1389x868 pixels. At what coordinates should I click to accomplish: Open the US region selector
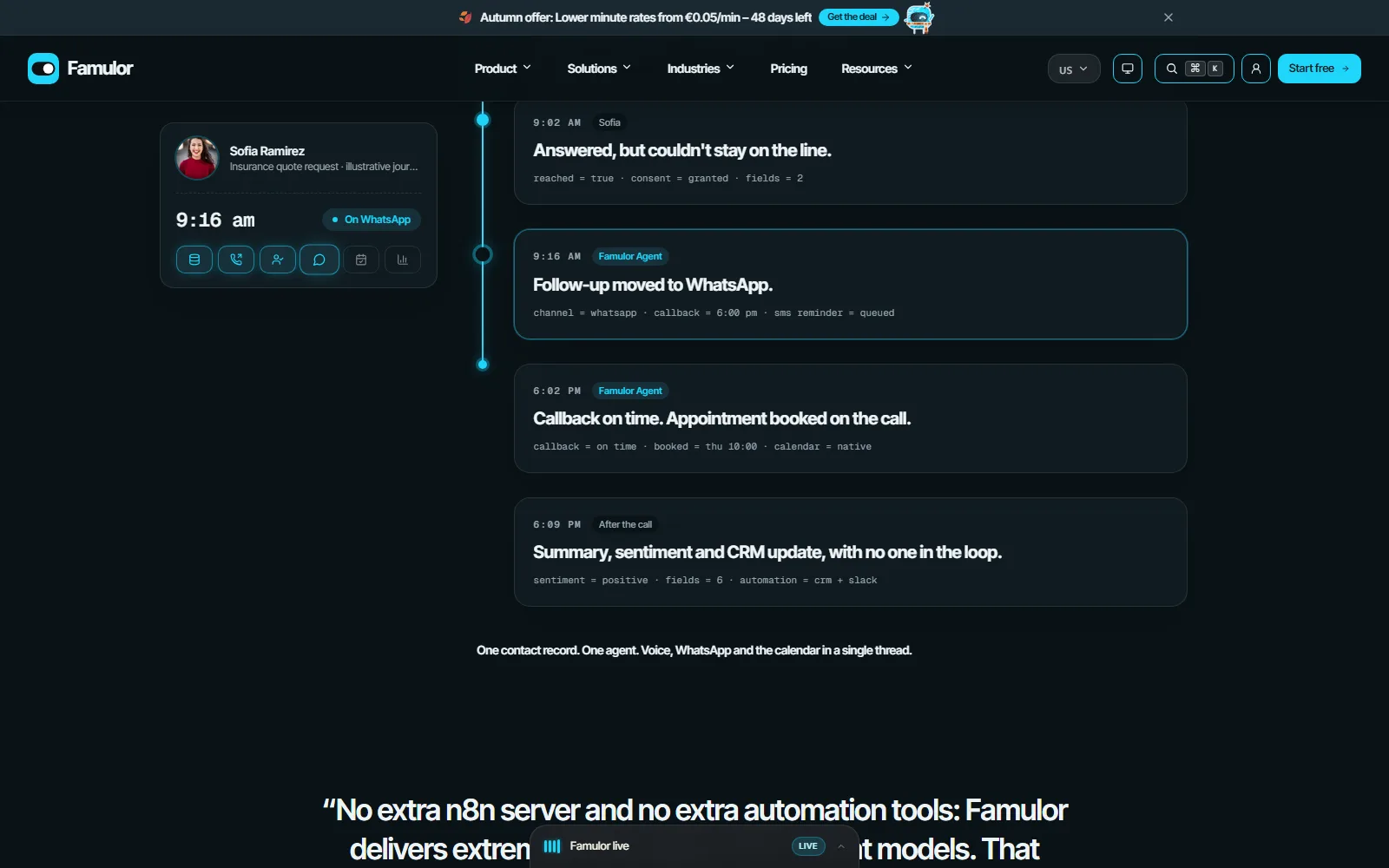click(1074, 69)
